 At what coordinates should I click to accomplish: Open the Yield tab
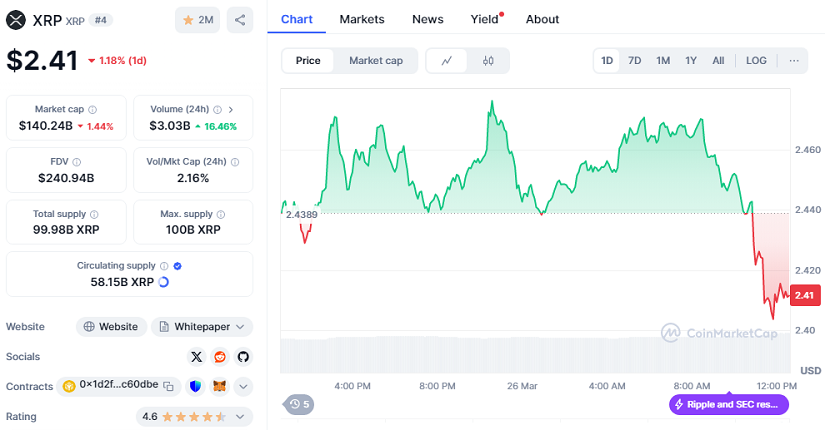coord(486,19)
